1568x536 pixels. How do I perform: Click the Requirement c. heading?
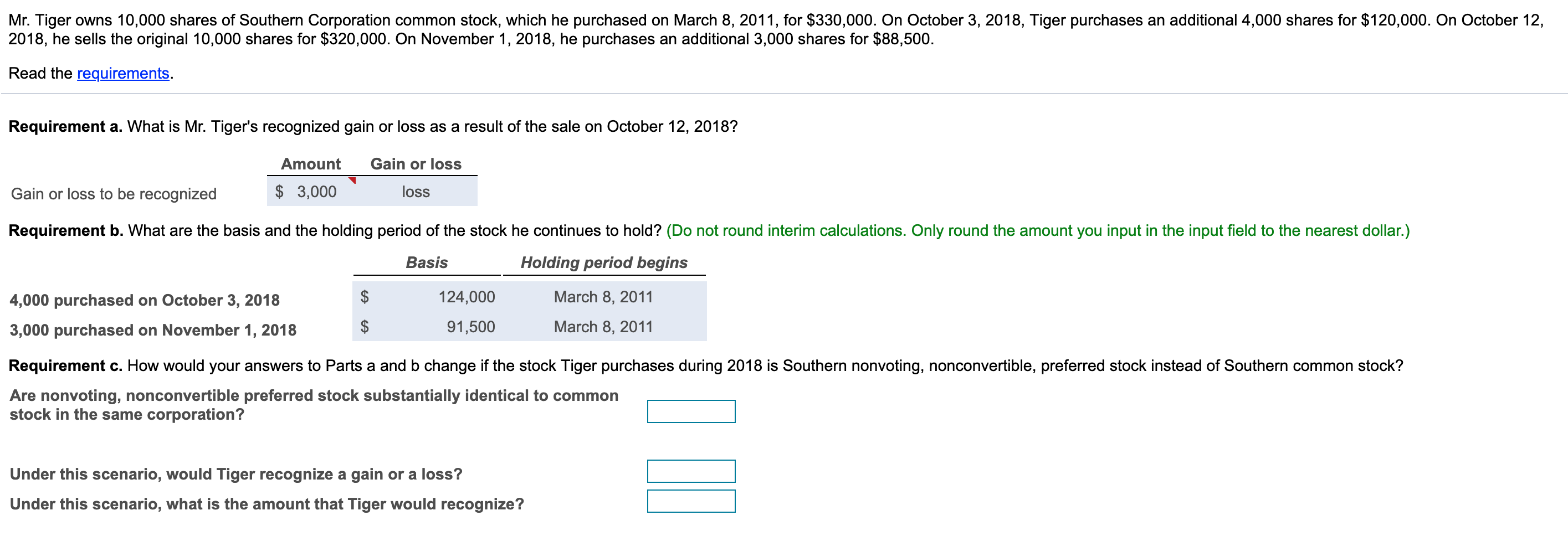[x=65, y=365]
